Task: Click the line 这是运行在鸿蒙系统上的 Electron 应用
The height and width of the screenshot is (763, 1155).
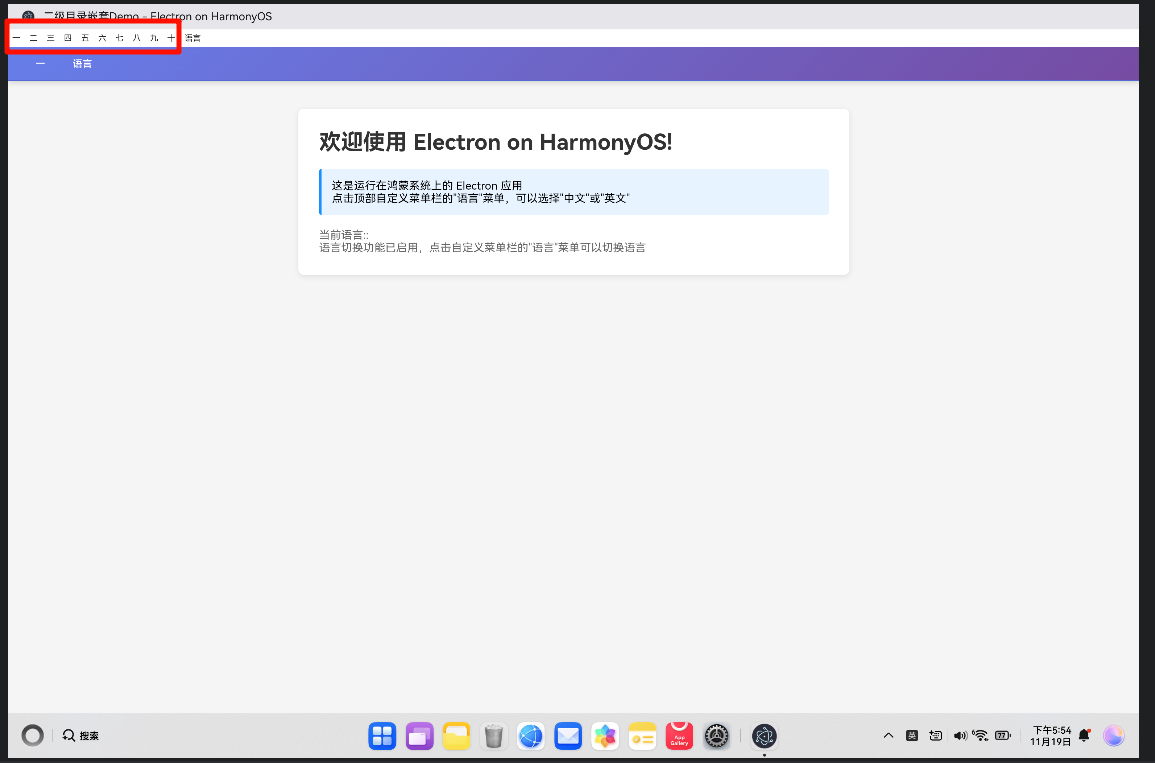Action: click(x=426, y=186)
